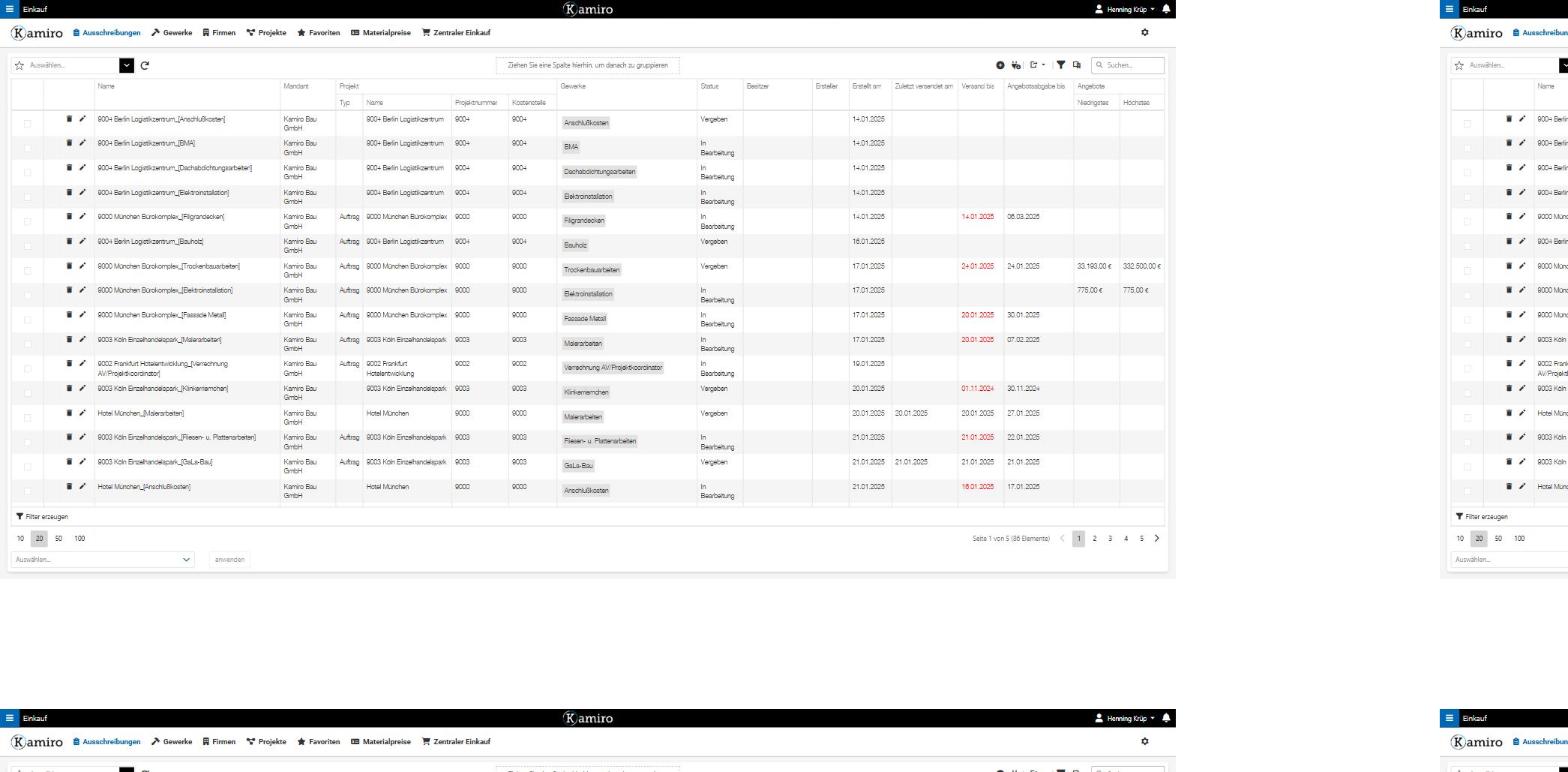
Task: Go to page 3
Action: click(x=1110, y=539)
